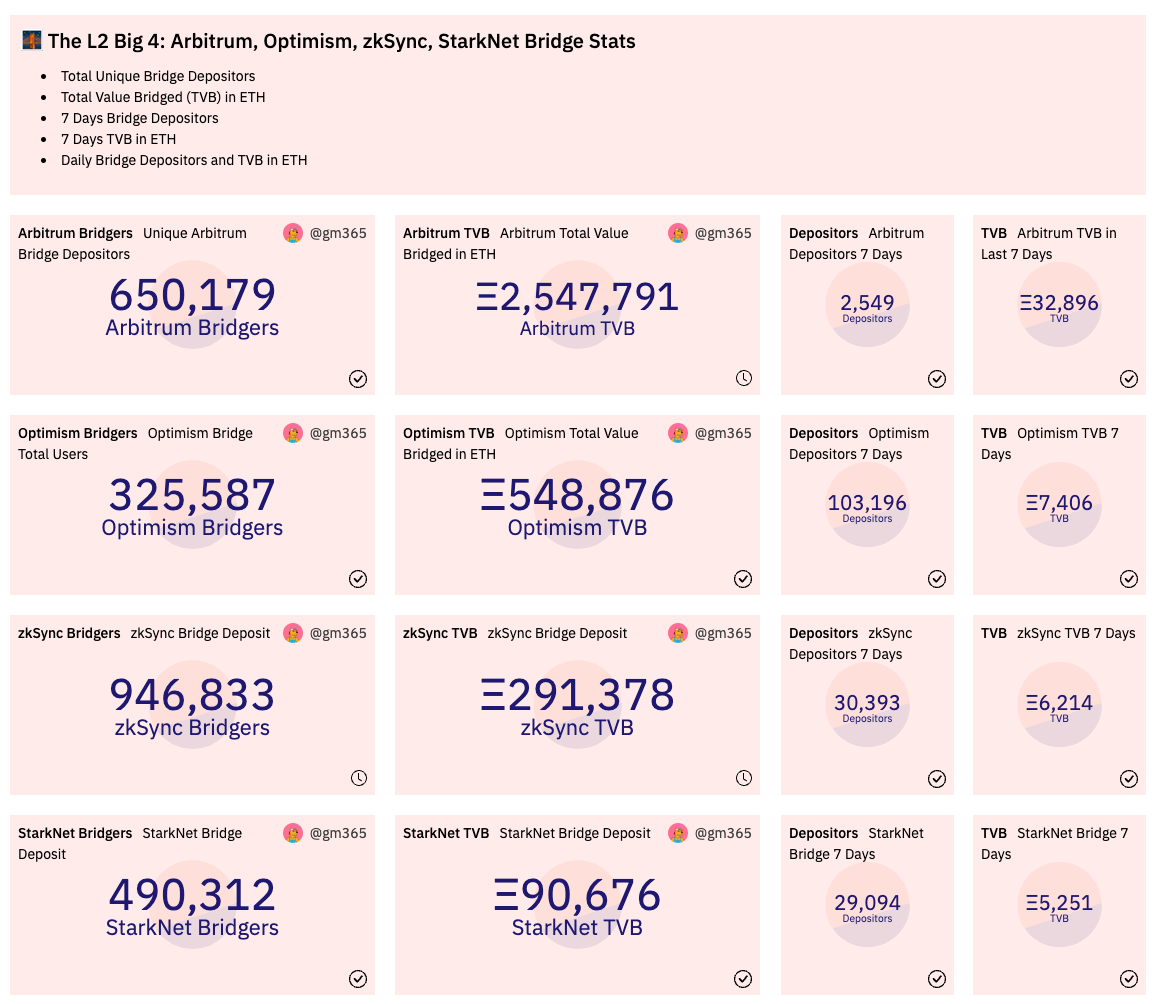Image resolution: width=1160 pixels, height=1004 pixels.
Task: Open @gm365 profile link on Arbitrum Bridgers card
Action: (338, 233)
